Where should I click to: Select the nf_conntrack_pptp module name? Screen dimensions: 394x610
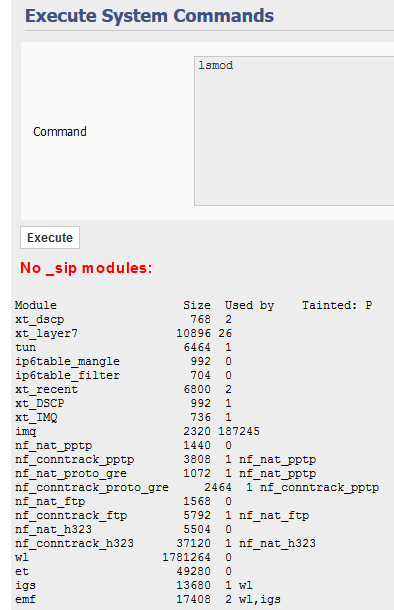click(74, 459)
